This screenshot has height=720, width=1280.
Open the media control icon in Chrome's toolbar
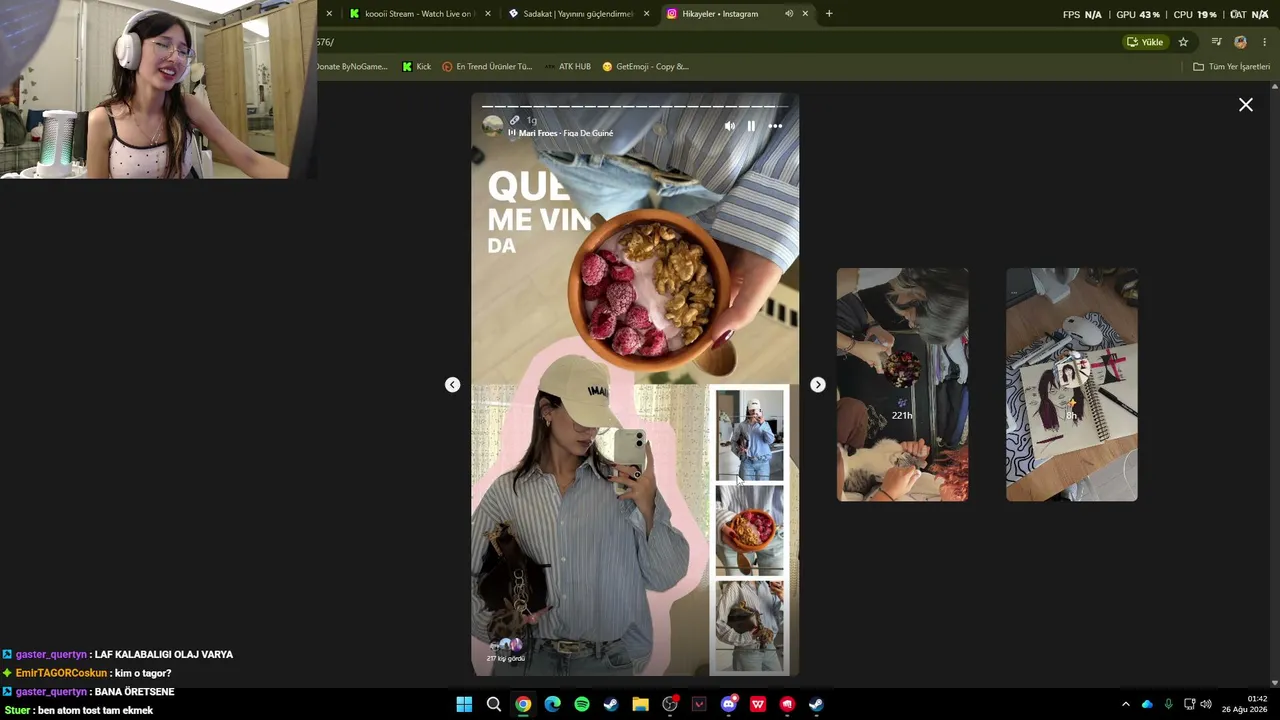click(1216, 42)
